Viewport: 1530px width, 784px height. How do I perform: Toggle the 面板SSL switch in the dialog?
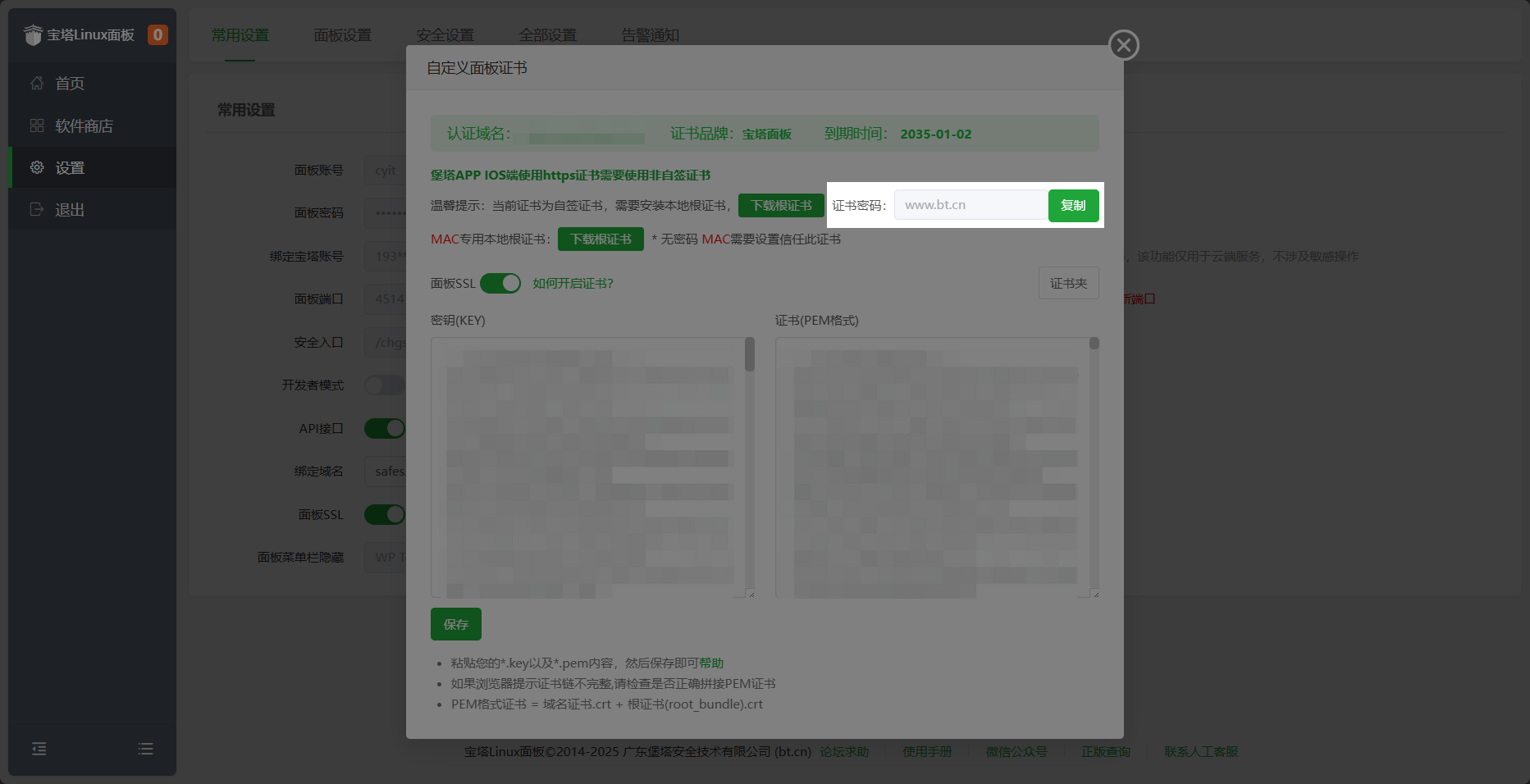pyautogui.click(x=501, y=283)
